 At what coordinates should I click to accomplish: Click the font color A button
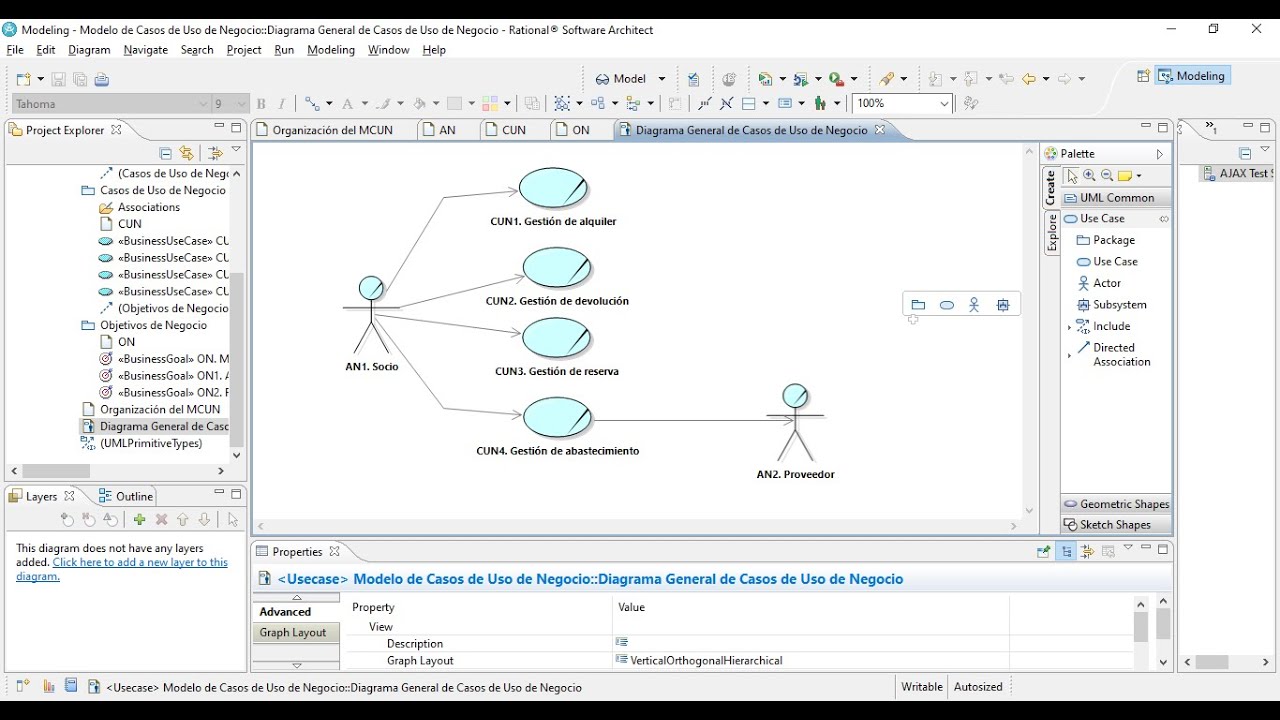click(x=348, y=104)
